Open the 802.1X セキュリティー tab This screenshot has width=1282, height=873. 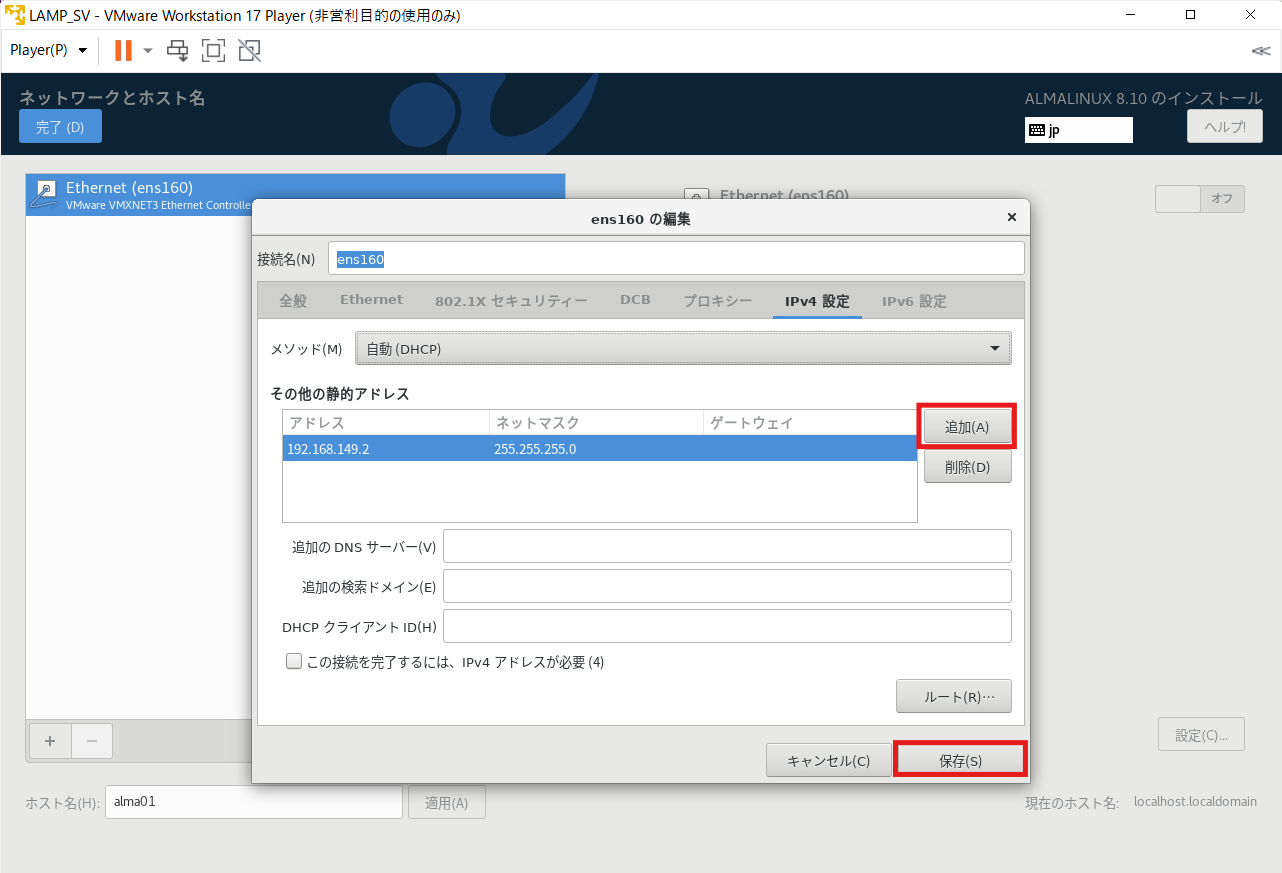tap(511, 301)
